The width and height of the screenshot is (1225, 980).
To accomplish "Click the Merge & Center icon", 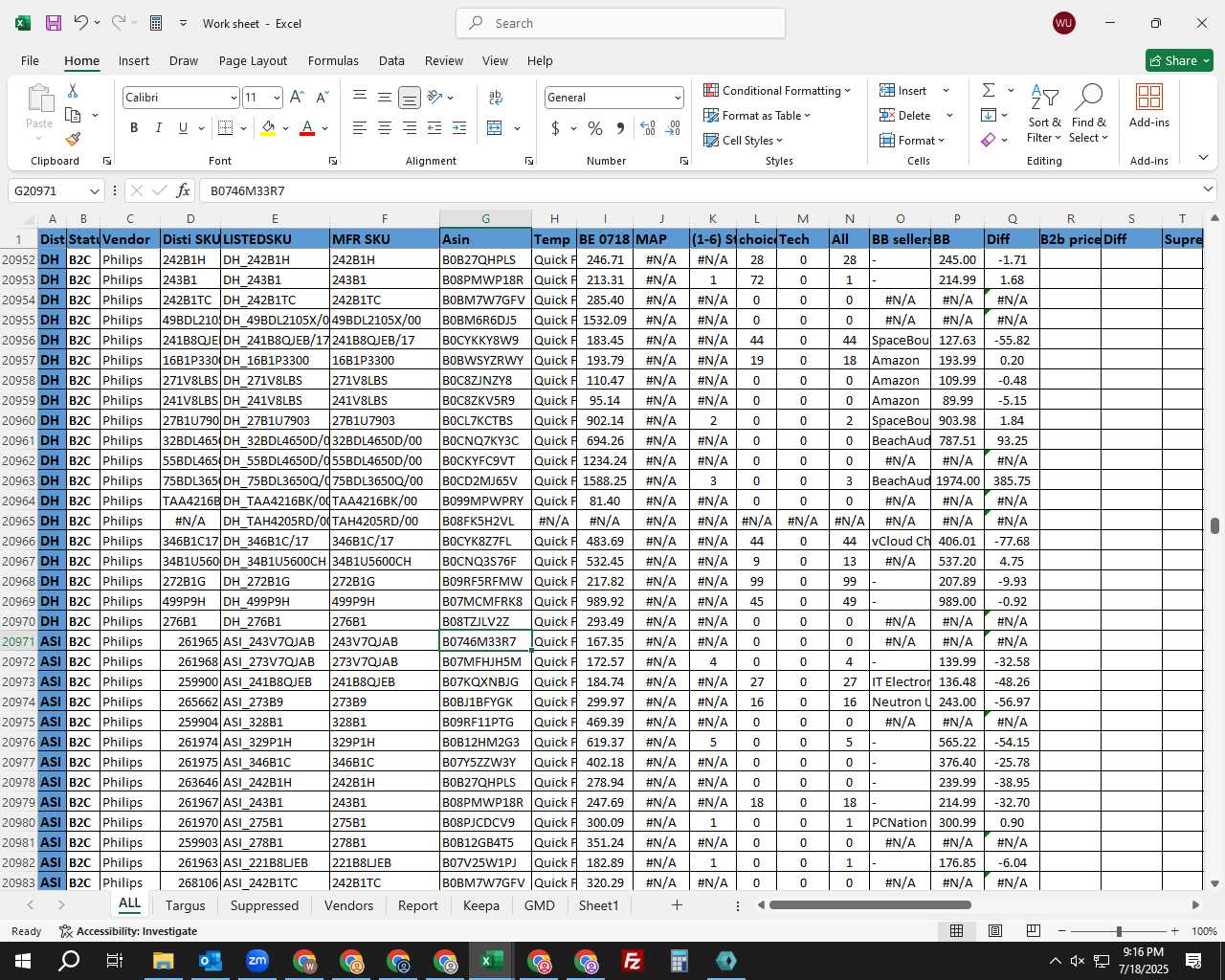I will (495, 128).
